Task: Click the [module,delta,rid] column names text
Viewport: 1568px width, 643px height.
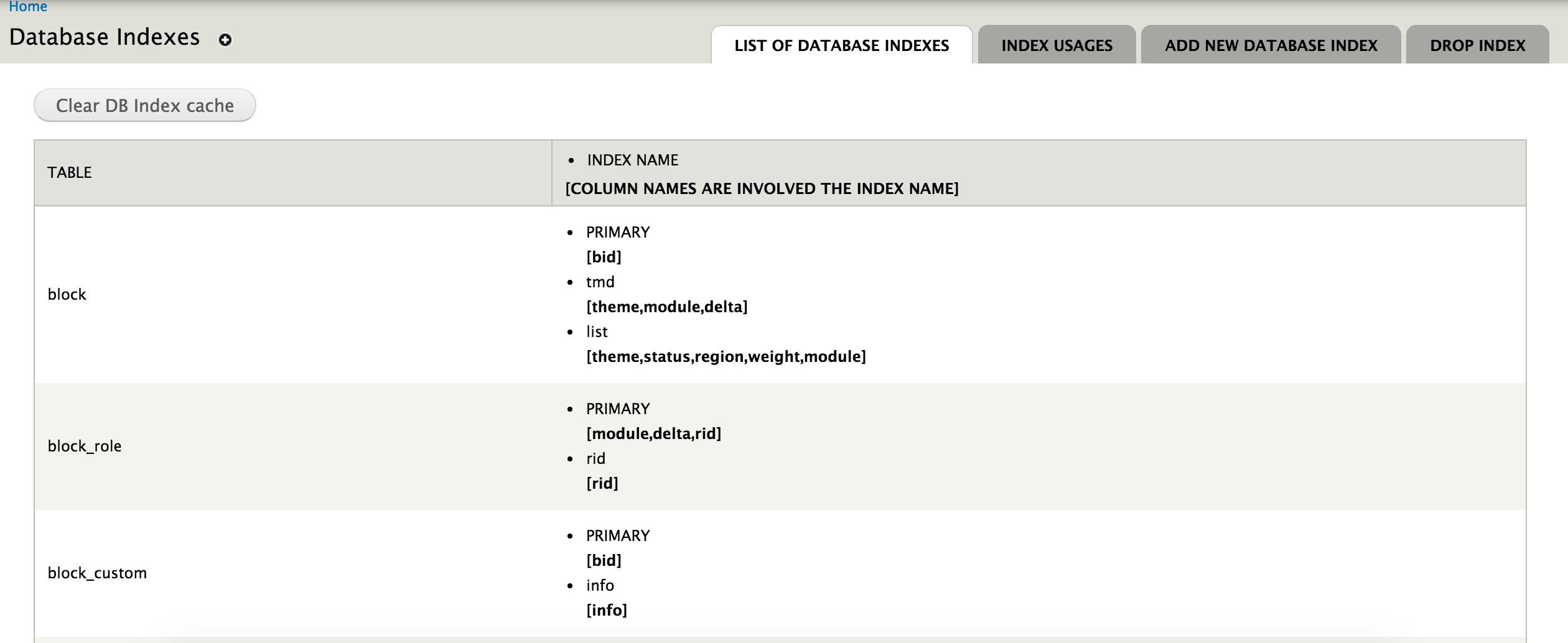Action: [x=653, y=433]
